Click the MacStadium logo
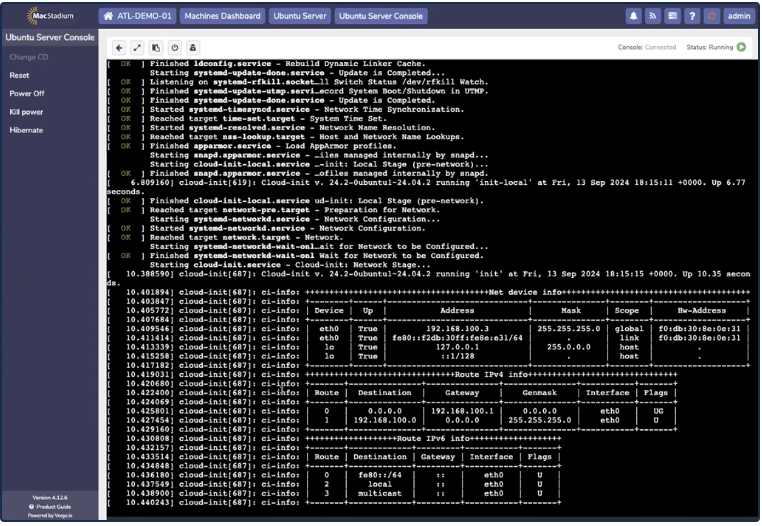The width and height of the screenshot is (762, 526). click(51, 16)
